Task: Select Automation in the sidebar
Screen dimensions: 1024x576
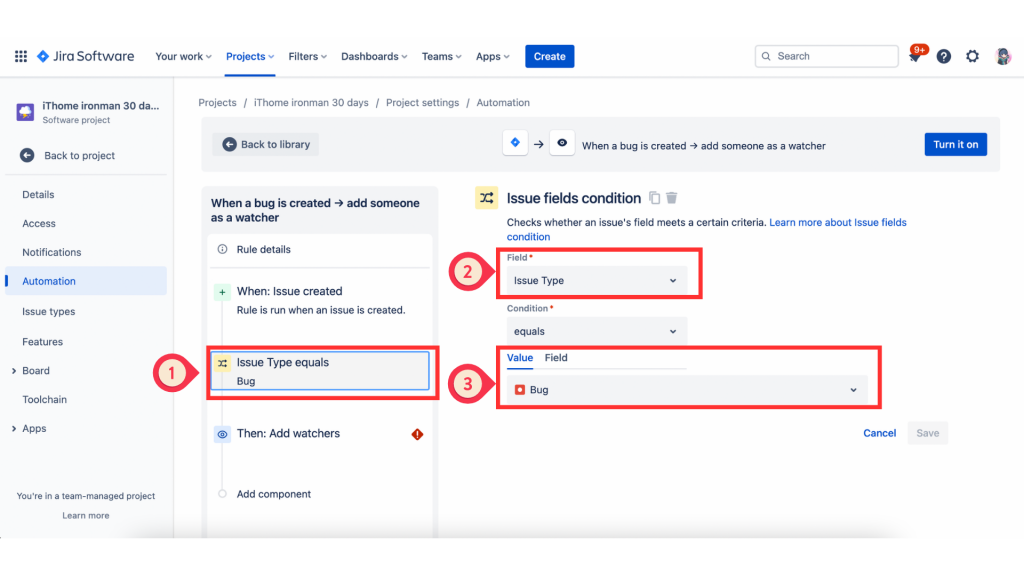Action: [x=86, y=281]
